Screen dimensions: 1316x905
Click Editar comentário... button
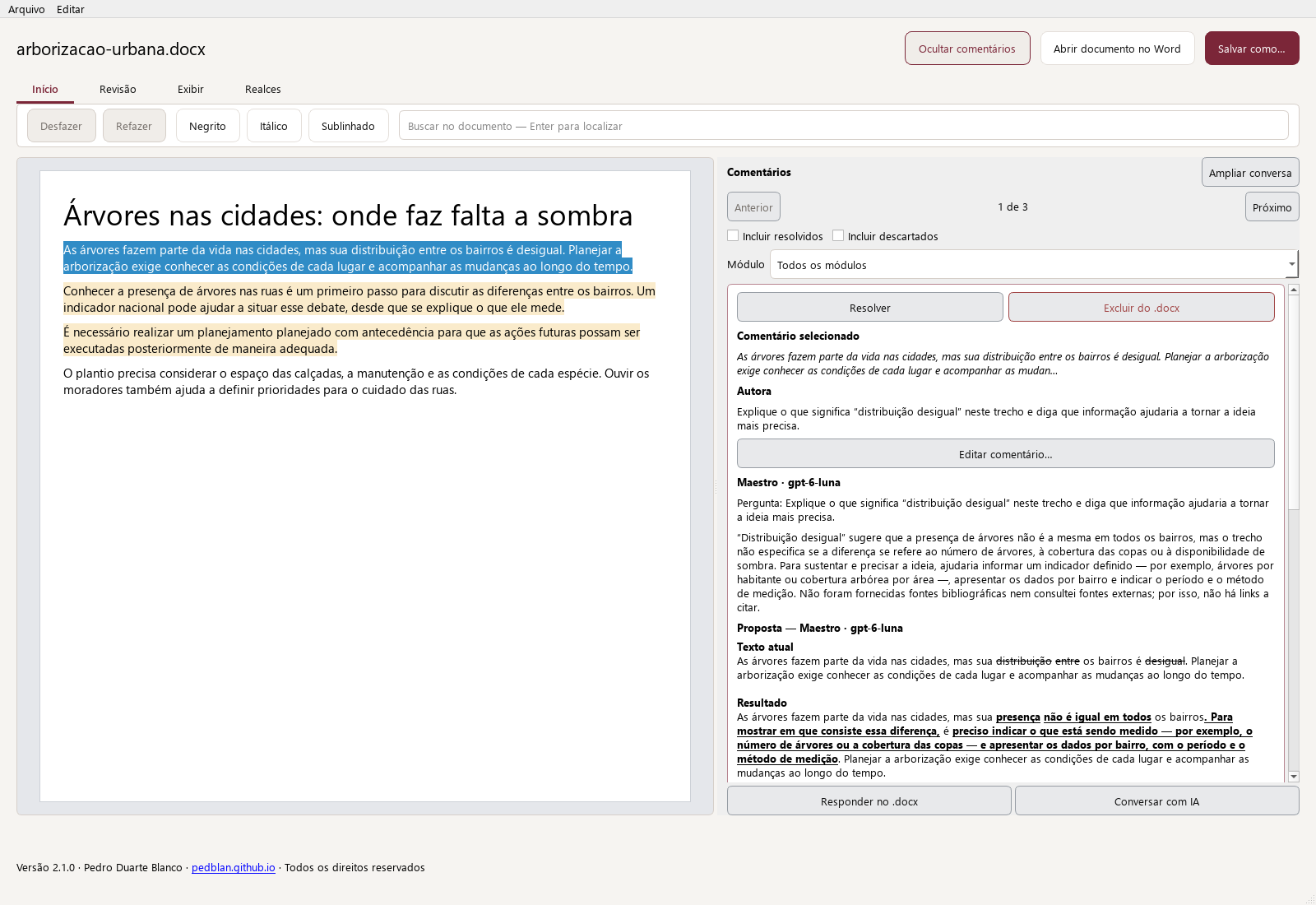coord(1006,454)
